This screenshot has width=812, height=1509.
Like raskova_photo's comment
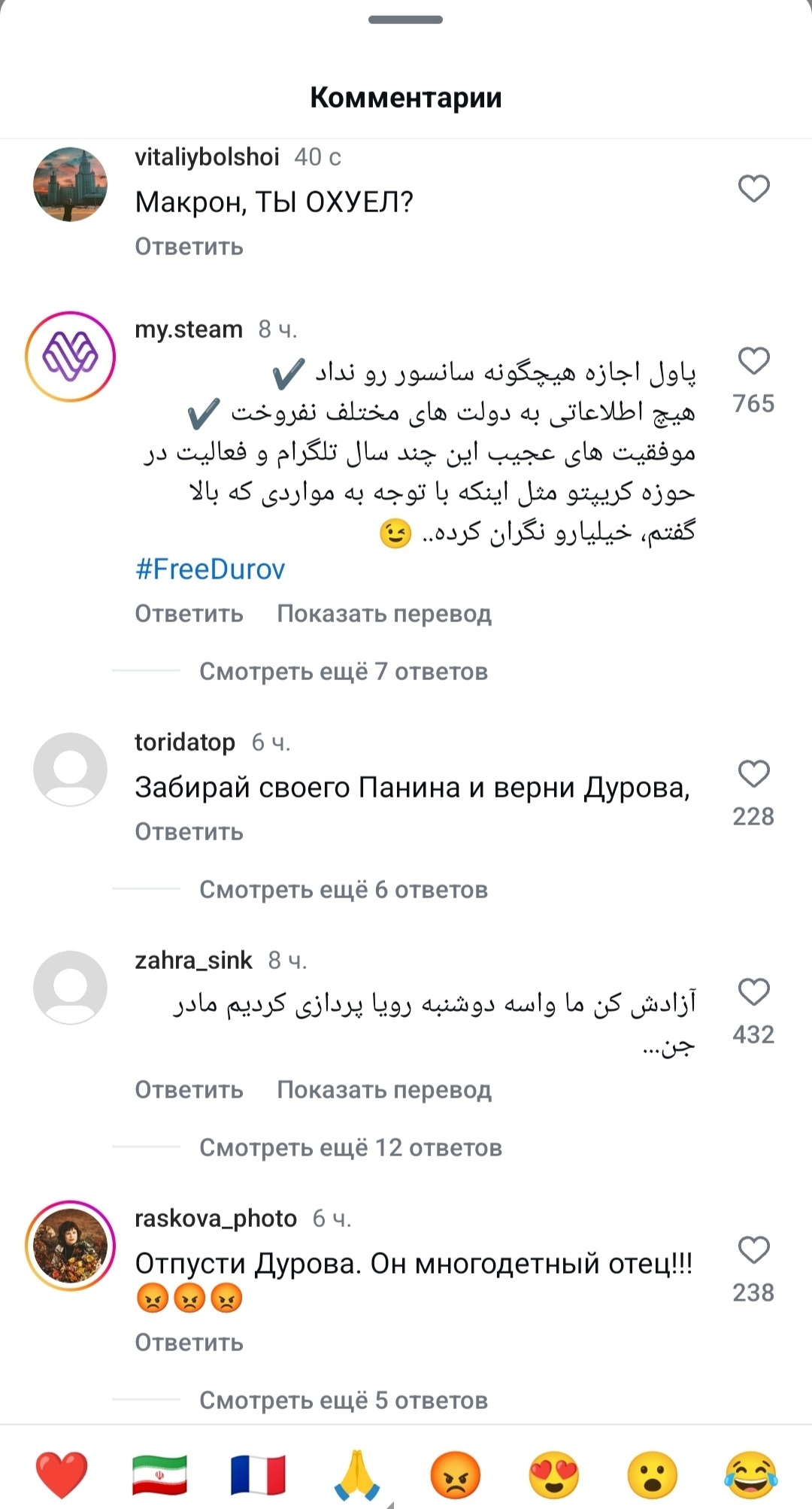[x=753, y=1250]
